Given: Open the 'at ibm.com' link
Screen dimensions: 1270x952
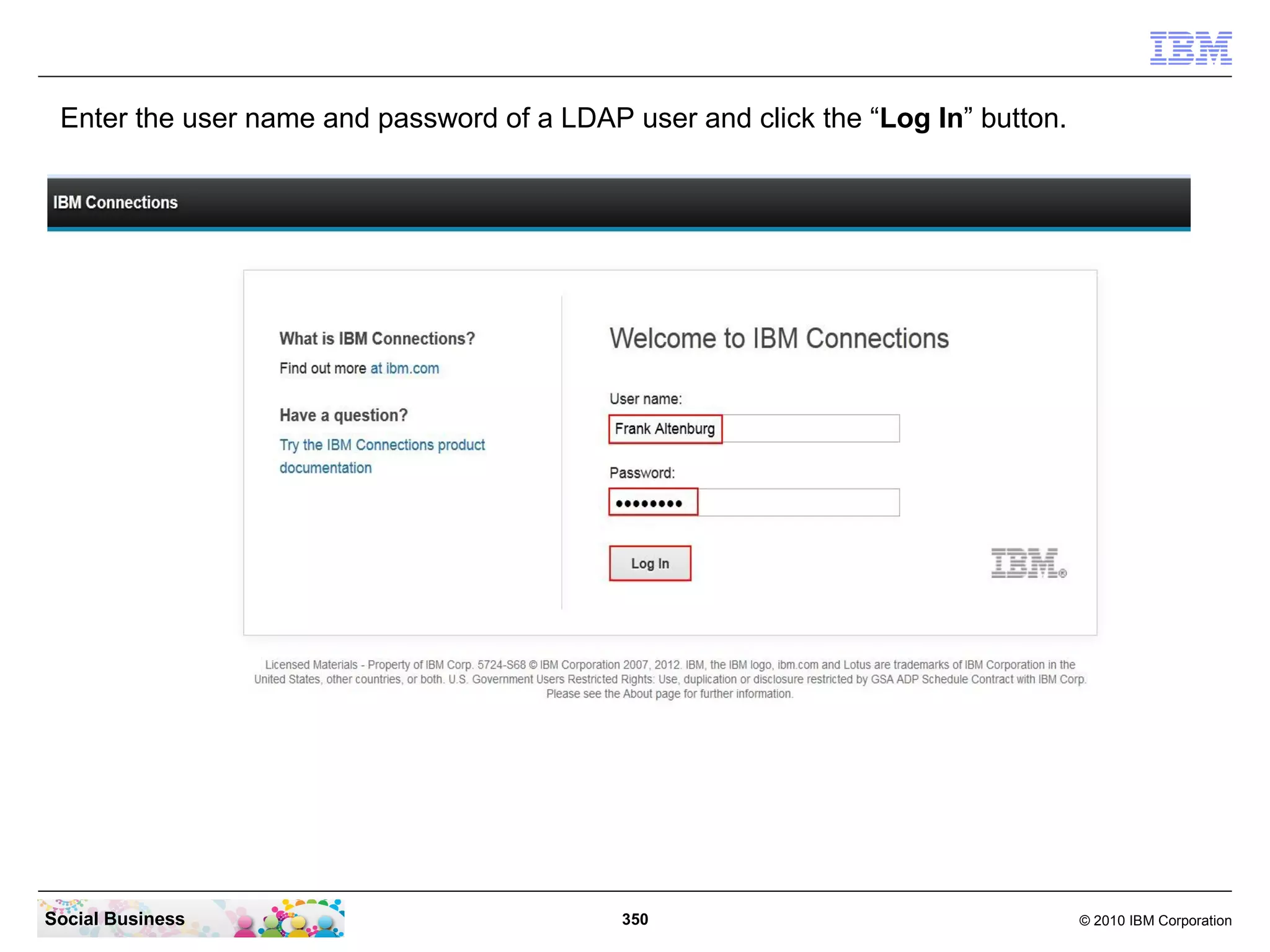Looking at the screenshot, I should coord(404,368).
